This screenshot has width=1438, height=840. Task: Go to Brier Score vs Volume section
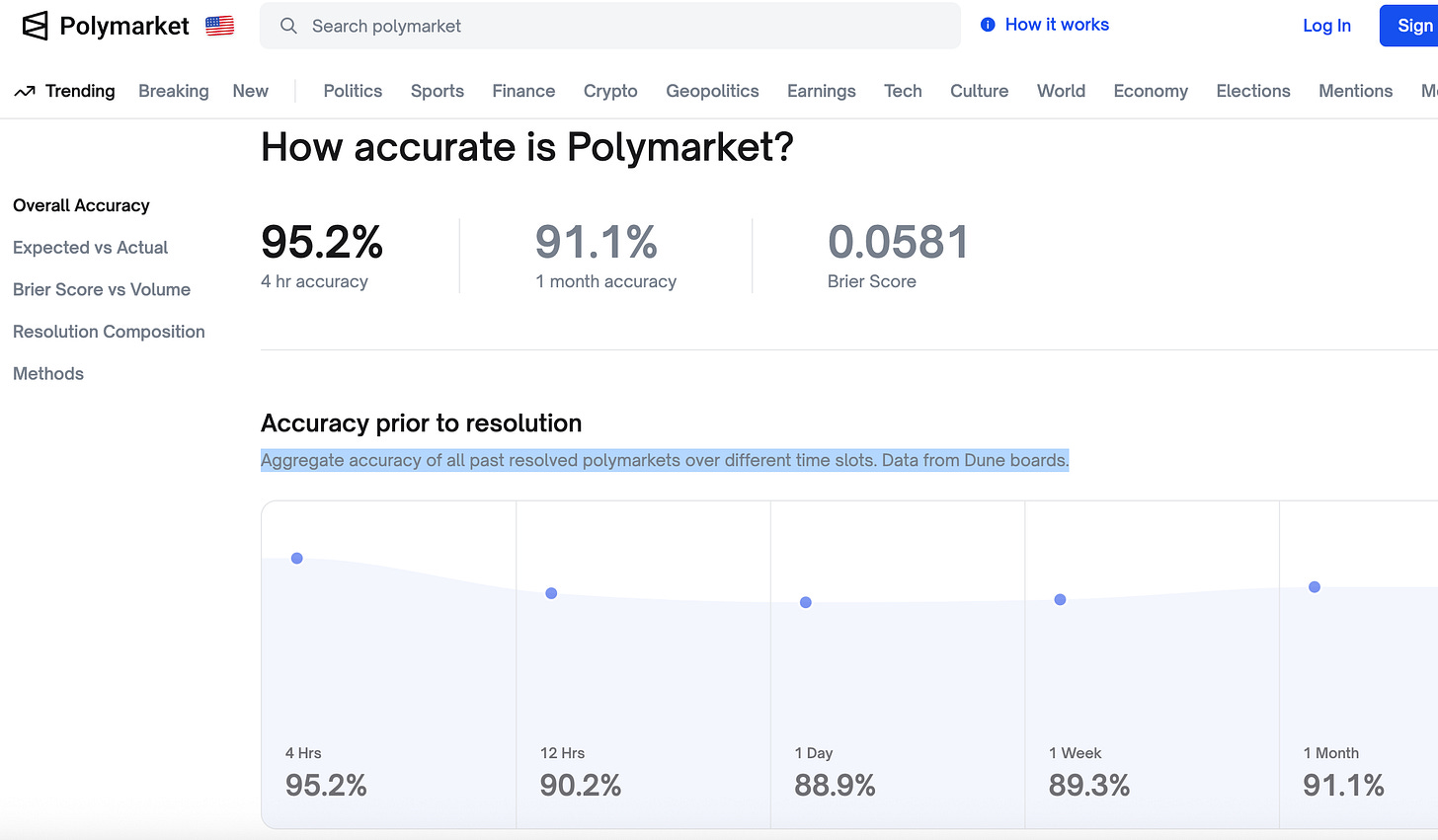[x=102, y=289]
